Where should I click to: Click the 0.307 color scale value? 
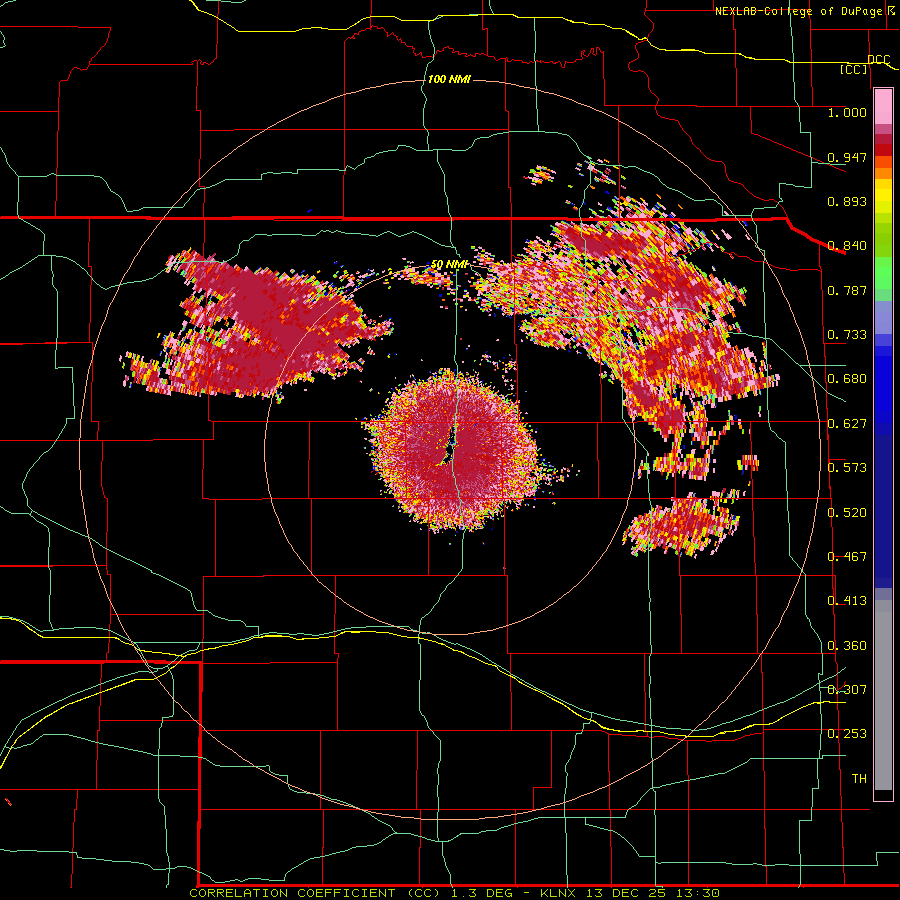pos(847,689)
